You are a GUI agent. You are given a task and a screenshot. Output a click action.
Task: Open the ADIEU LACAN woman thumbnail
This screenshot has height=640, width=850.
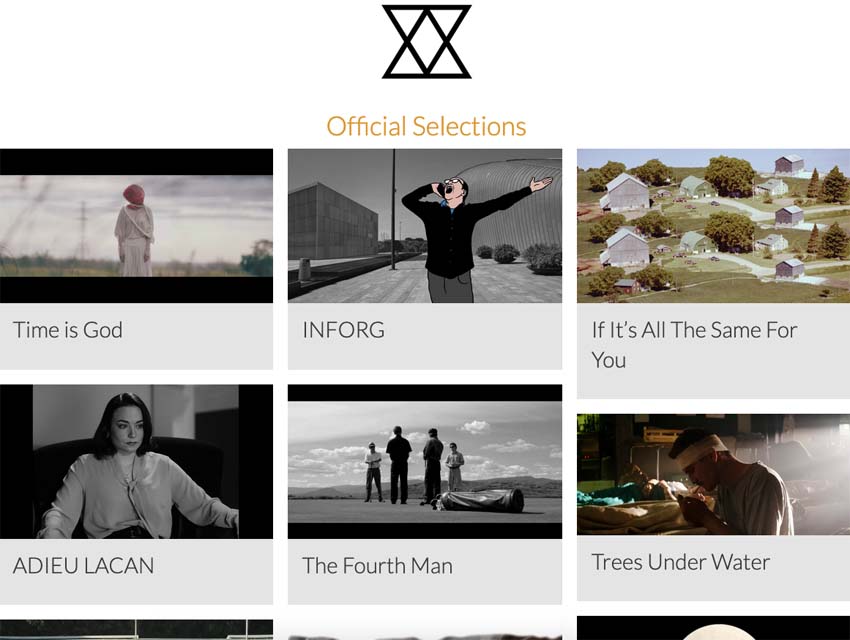coord(136,462)
